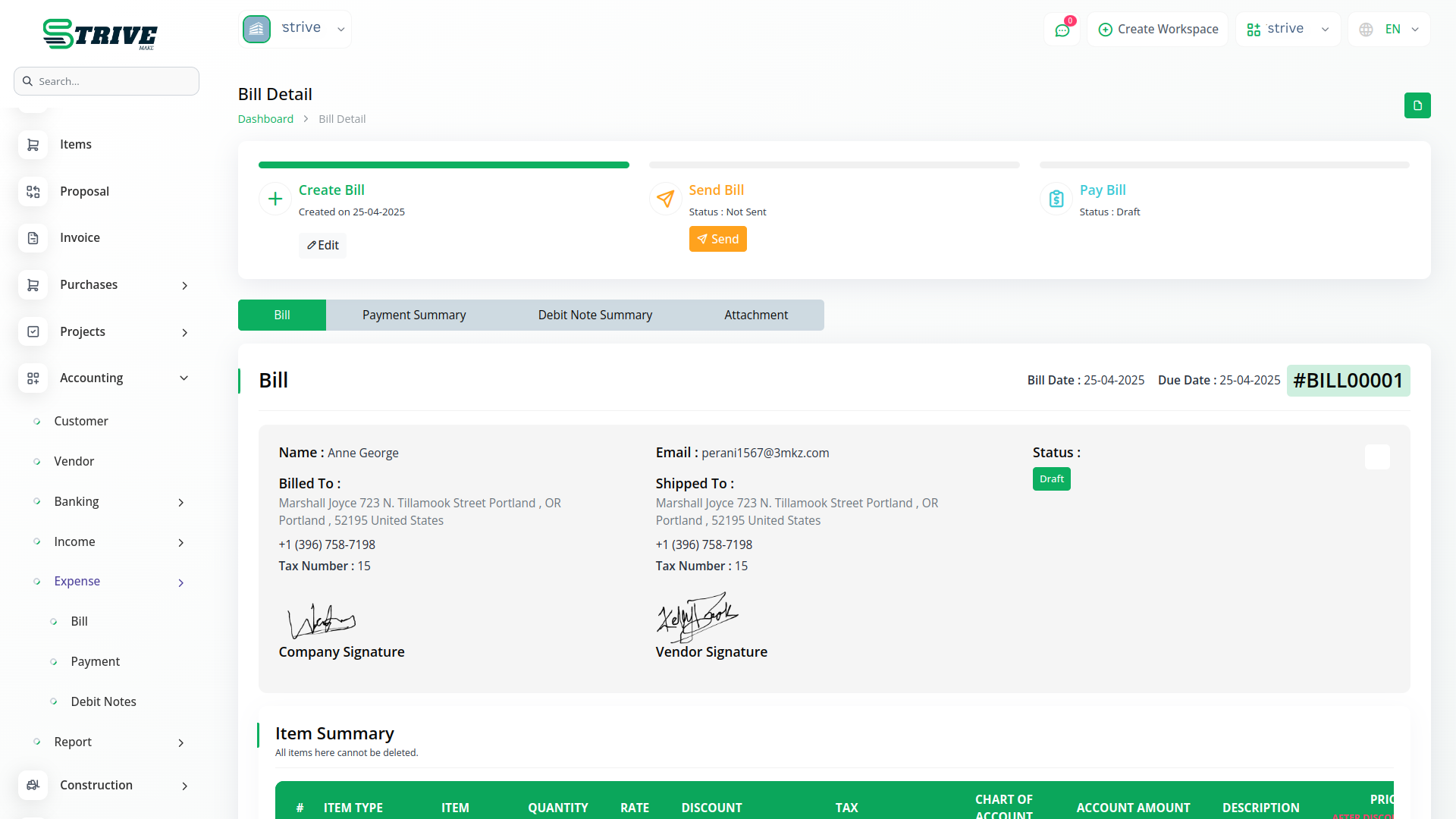Click the Edit bill button
1456x819 pixels.
coord(322,245)
